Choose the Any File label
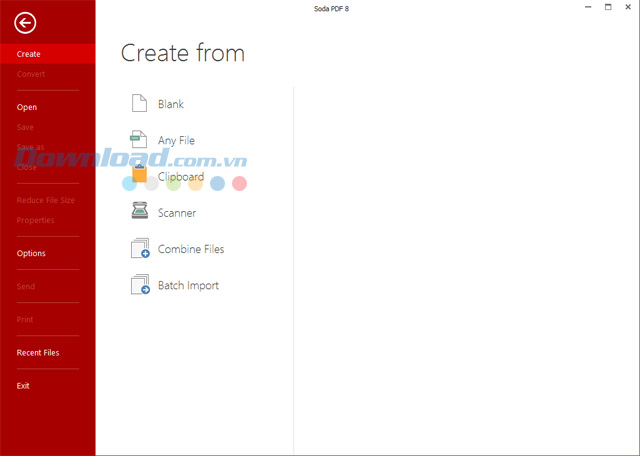Viewport: 640px width, 456px height. (x=176, y=140)
